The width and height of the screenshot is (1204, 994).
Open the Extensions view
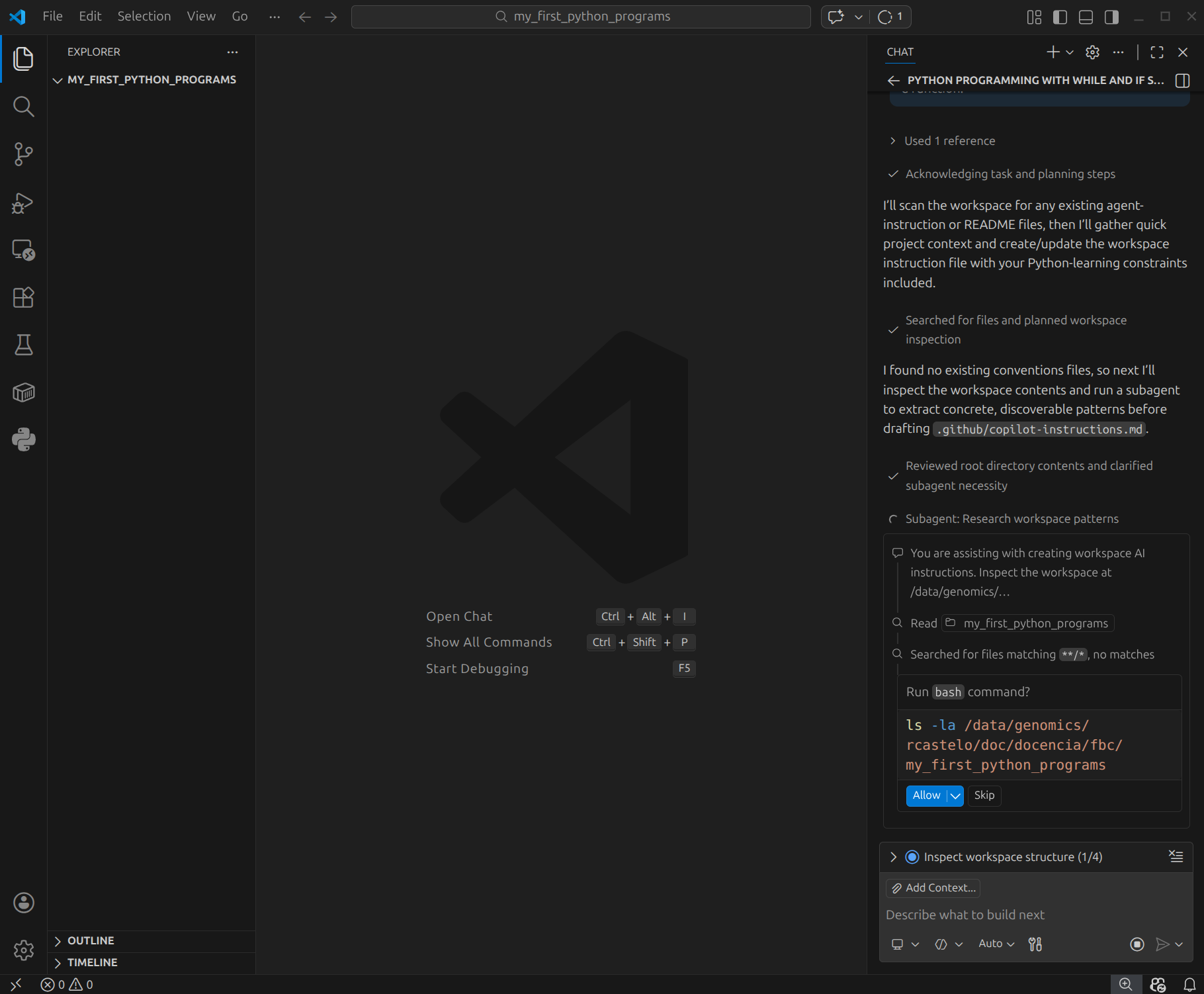(x=24, y=297)
